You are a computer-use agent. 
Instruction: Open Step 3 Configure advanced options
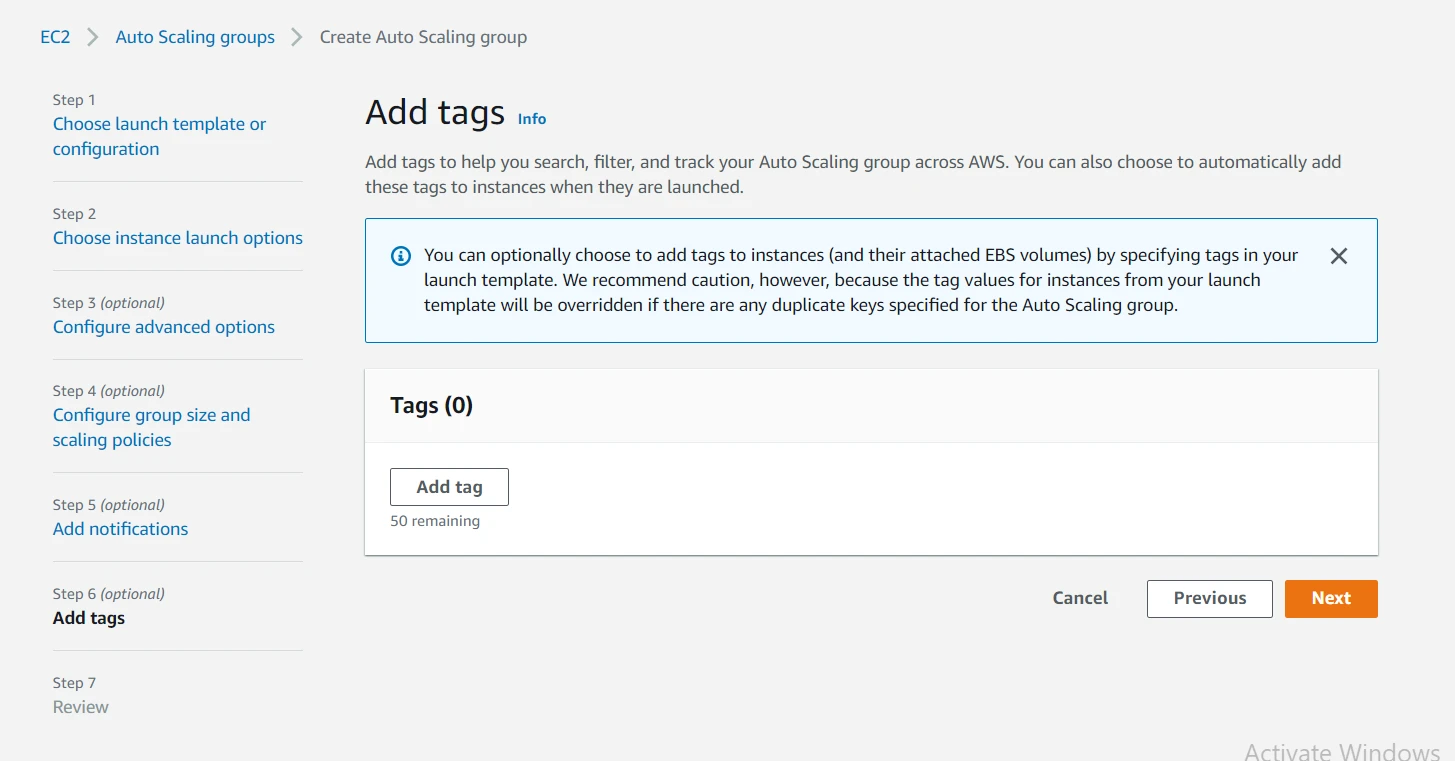click(x=163, y=327)
